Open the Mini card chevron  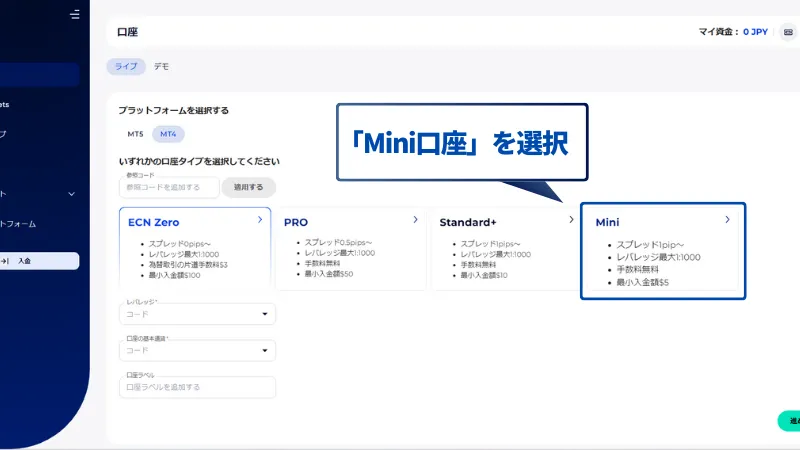[728, 219]
